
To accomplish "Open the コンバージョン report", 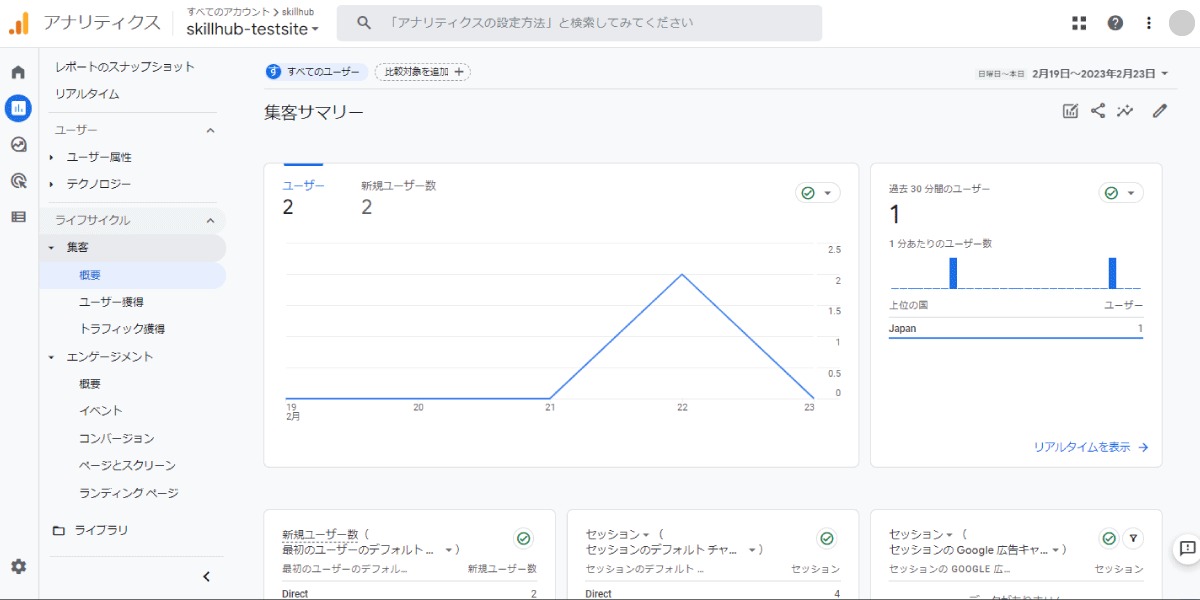I will 117,439.
